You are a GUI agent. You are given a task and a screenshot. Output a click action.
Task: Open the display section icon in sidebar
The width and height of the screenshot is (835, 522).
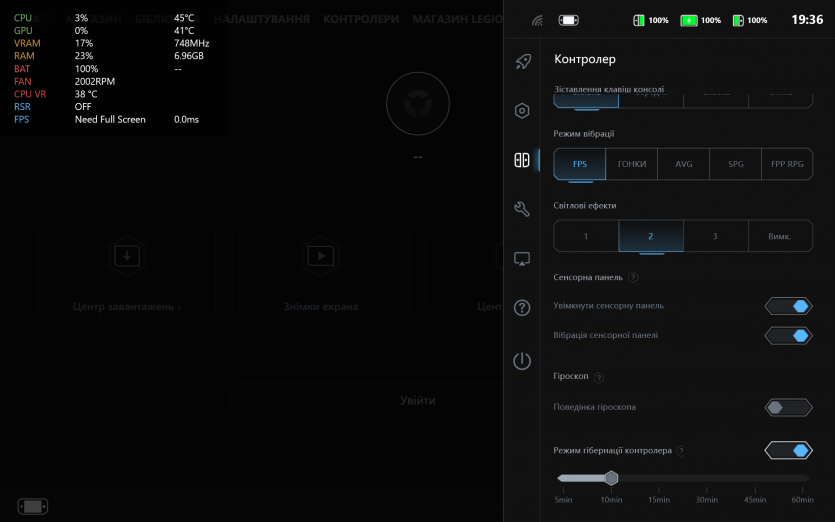pyautogui.click(x=522, y=259)
